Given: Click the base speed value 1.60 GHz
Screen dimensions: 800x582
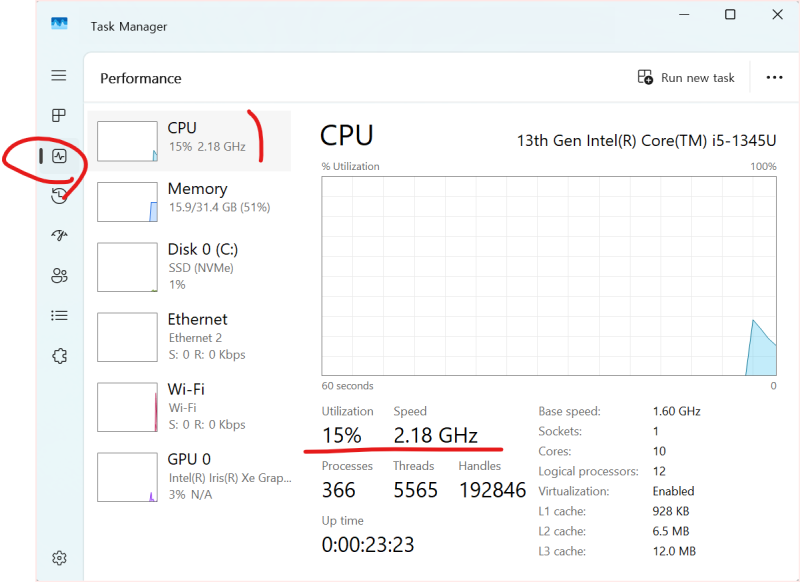Looking at the screenshot, I should click(677, 411).
